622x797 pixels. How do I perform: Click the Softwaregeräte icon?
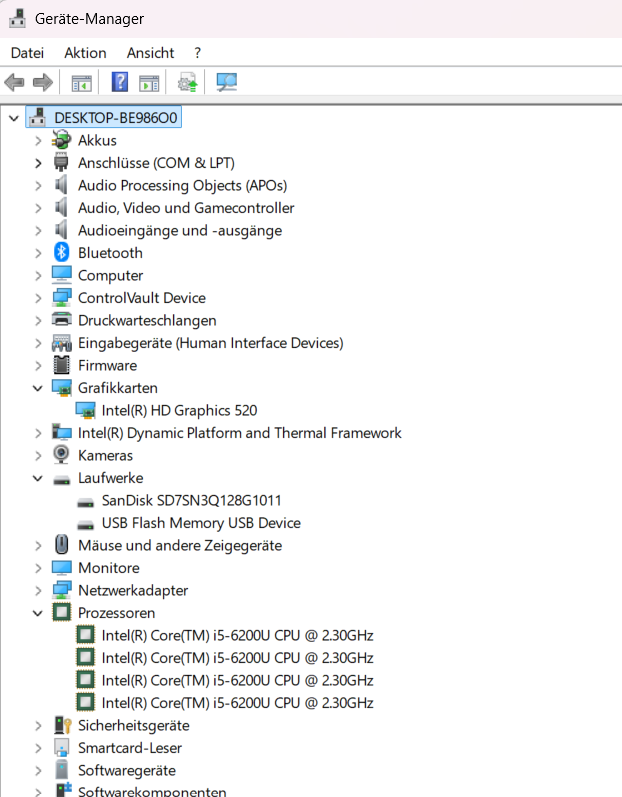coord(61,770)
